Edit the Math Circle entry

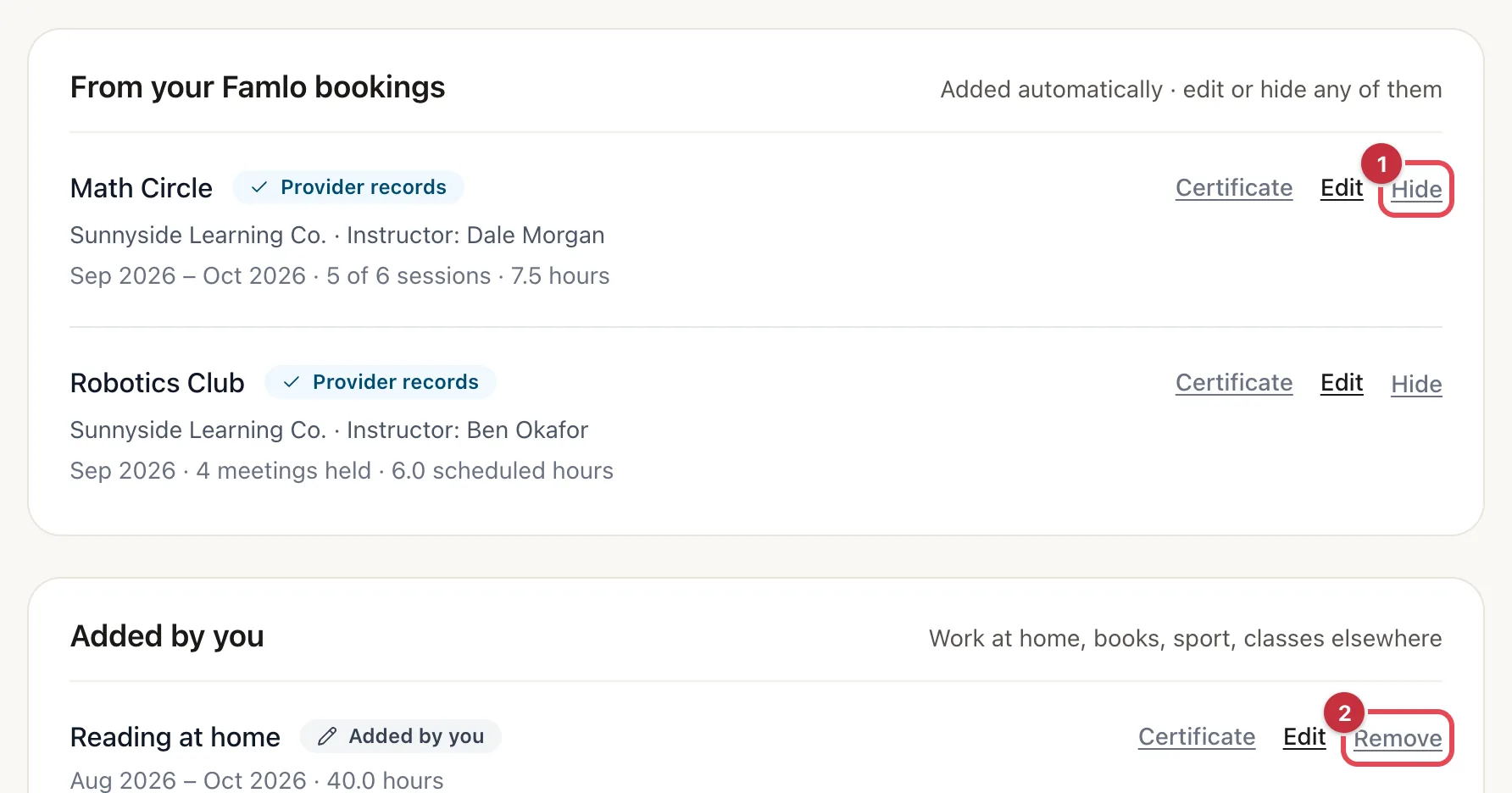[1342, 188]
